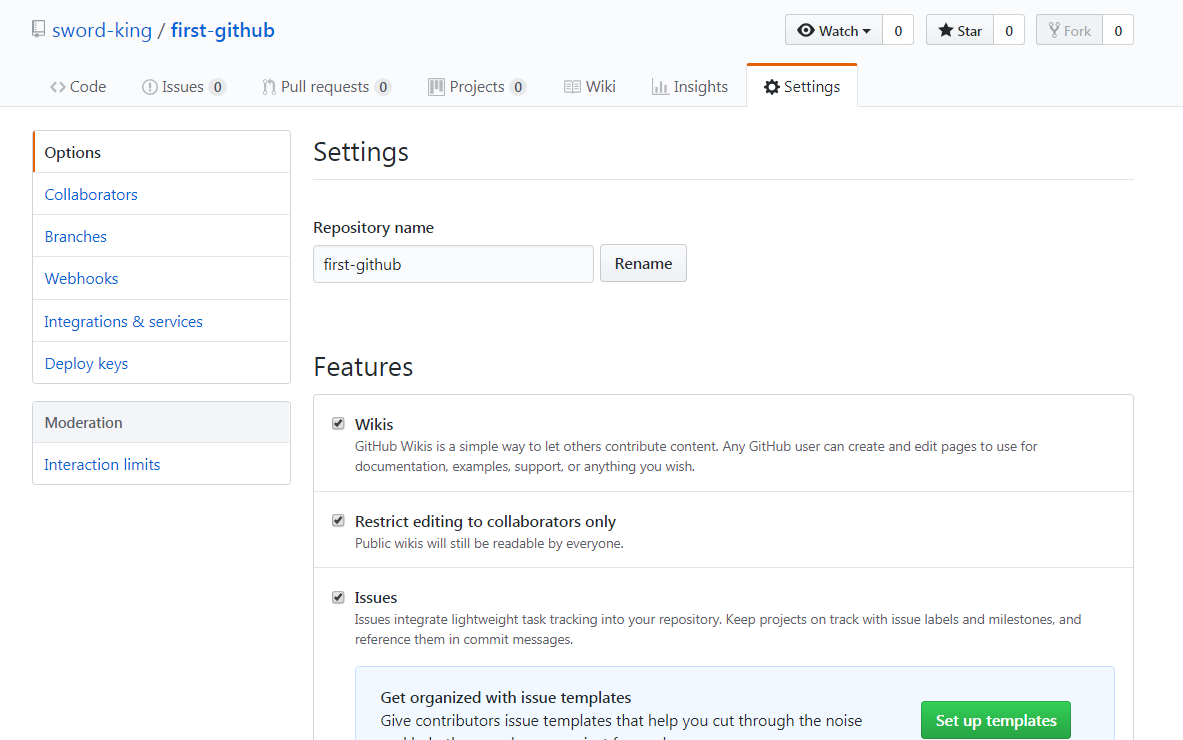Click the gear icon in Settings tab
This screenshot has height=740, width=1183.
(772, 87)
